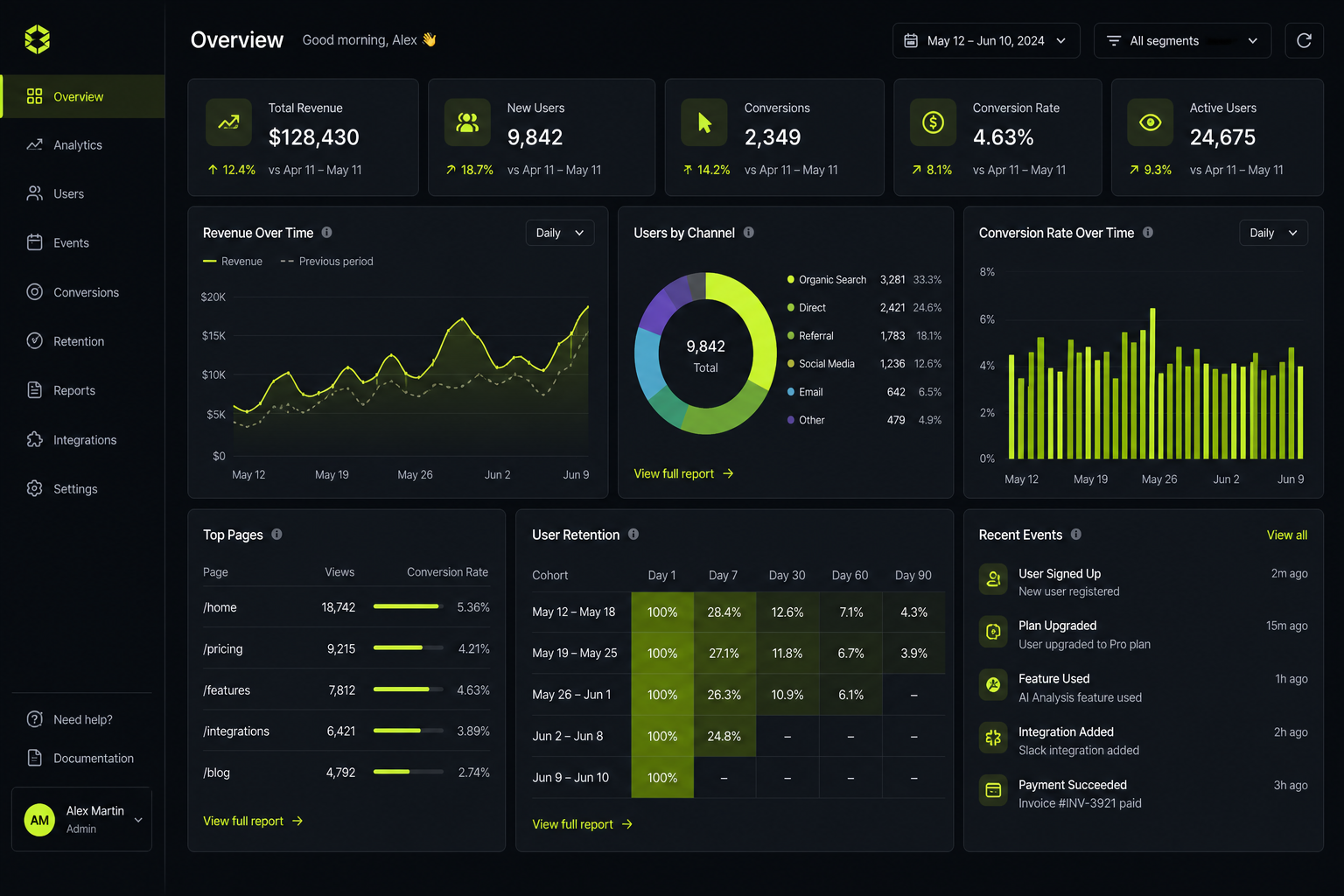The height and width of the screenshot is (896, 1344).
Task: Click the AM user avatar
Action: click(x=39, y=820)
